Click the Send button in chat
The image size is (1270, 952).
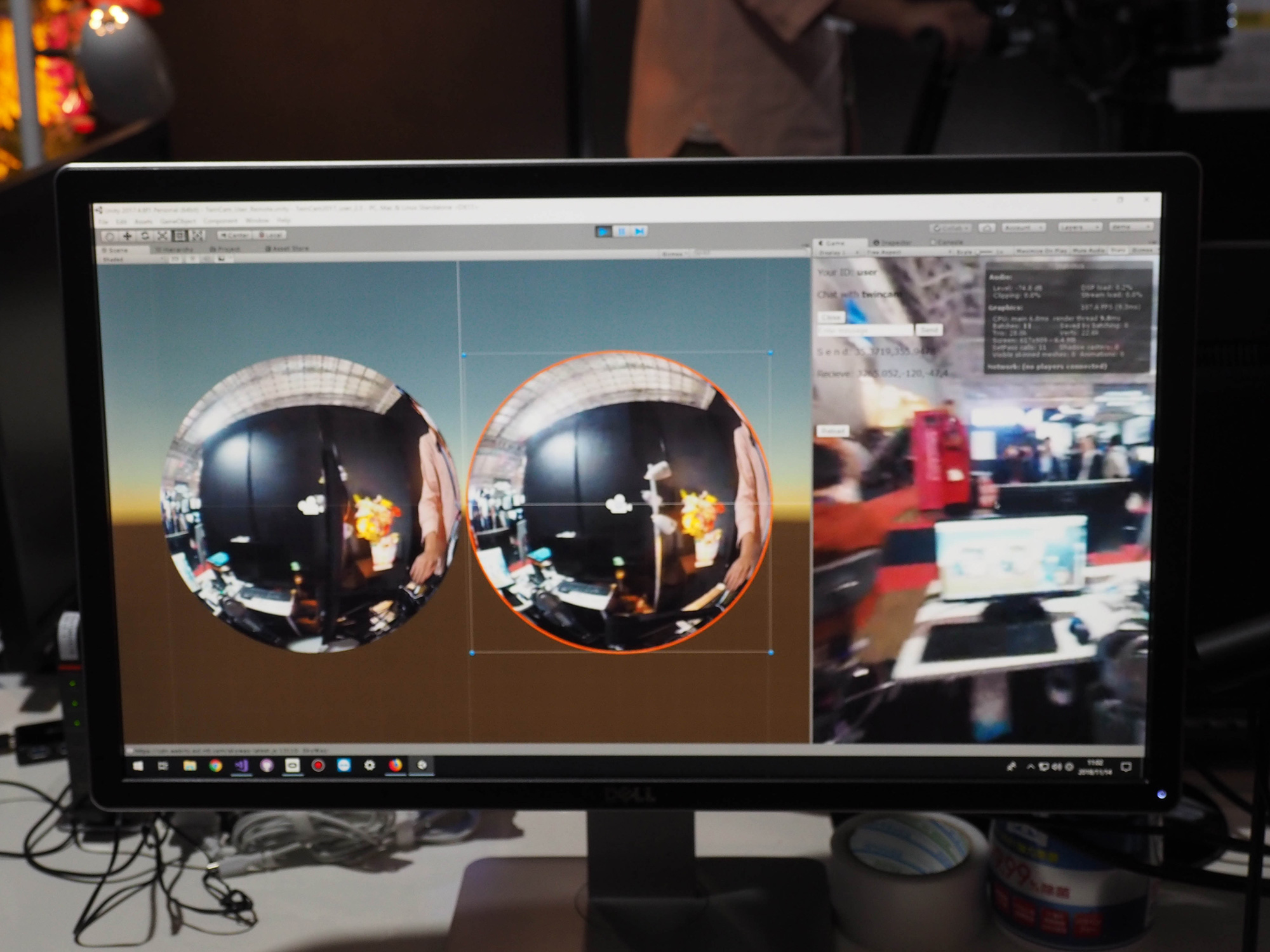pyautogui.click(x=929, y=330)
